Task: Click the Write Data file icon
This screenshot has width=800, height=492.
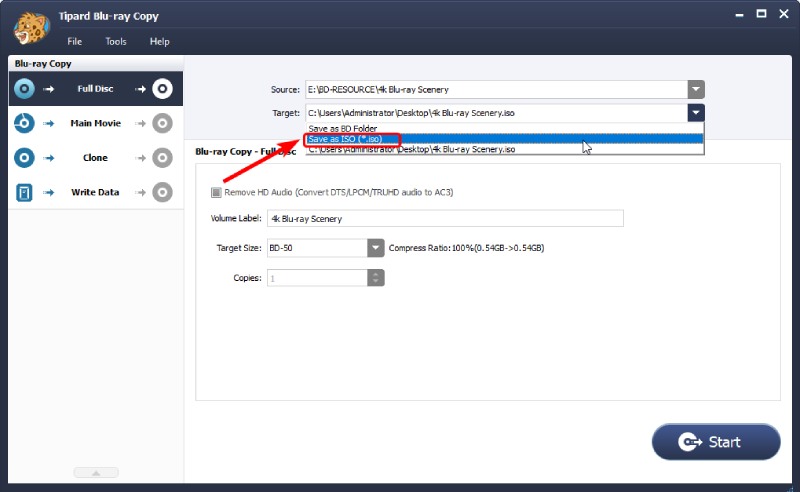Action: 24,192
